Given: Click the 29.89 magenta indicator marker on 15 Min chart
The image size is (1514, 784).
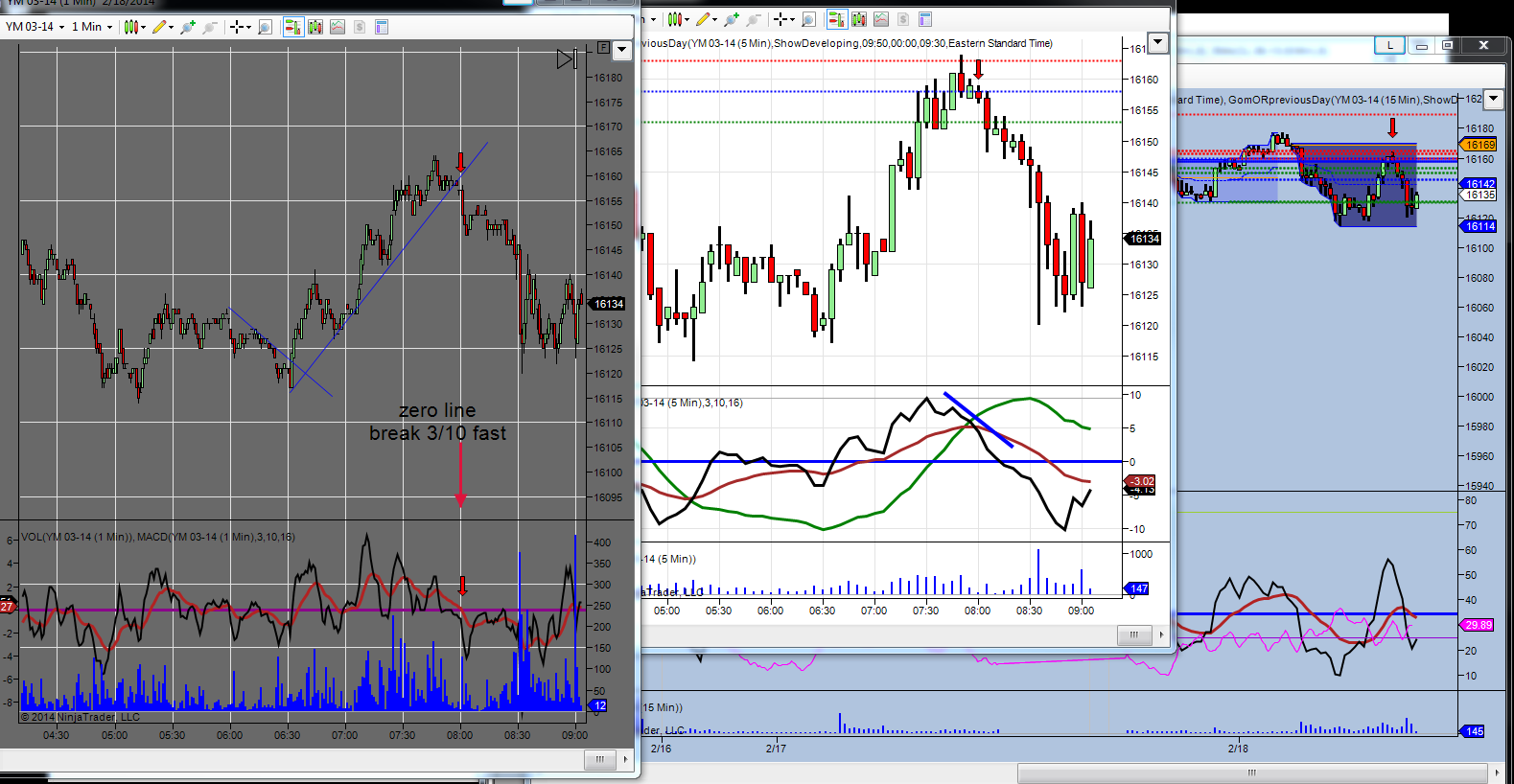Looking at the screenshot, I should pyautogui.click(x=1478, y=625).
